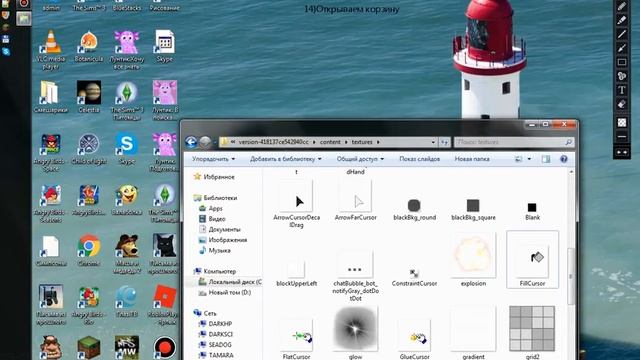640x360 pixels.
Task: Open the view options dropdown arrow
Action: point(529,159)
